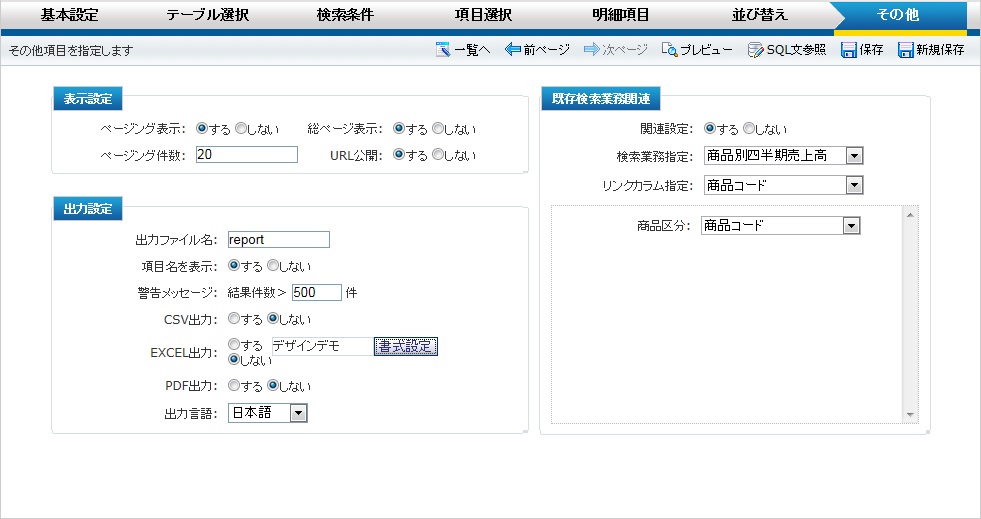Set 総ページ表示 to しない

coord(437,128)
